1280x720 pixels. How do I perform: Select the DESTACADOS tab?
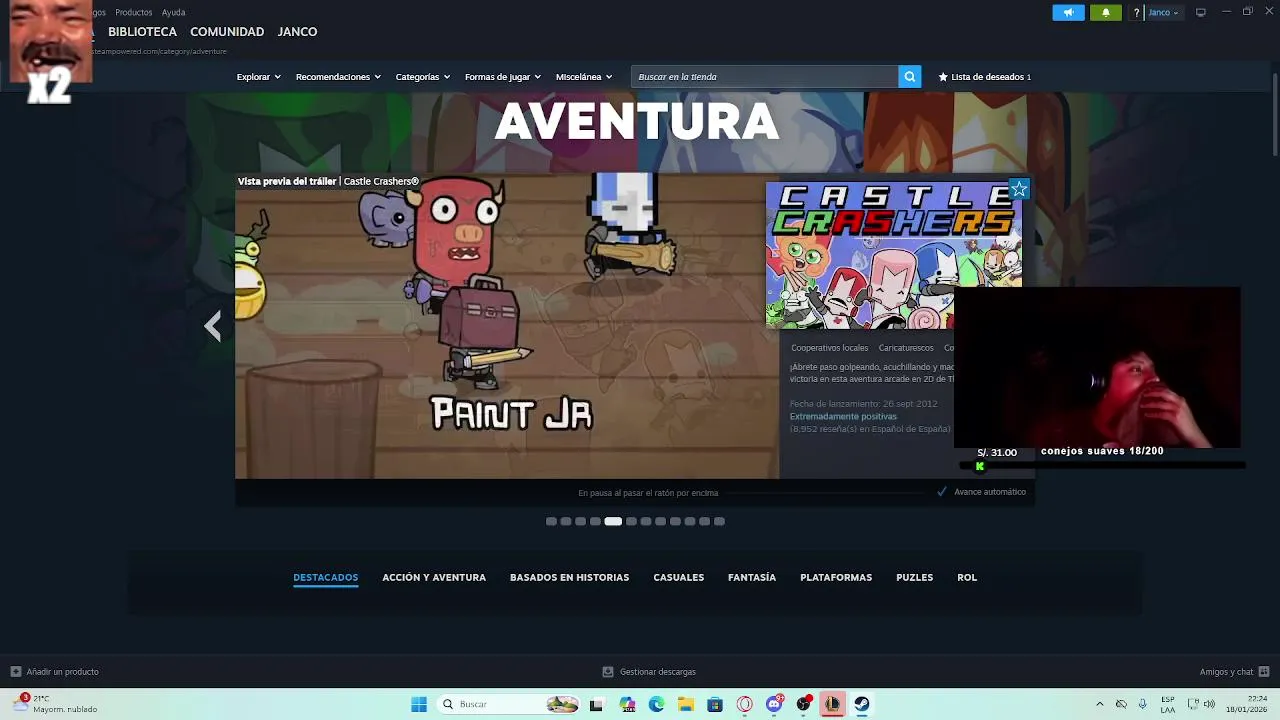325,577
